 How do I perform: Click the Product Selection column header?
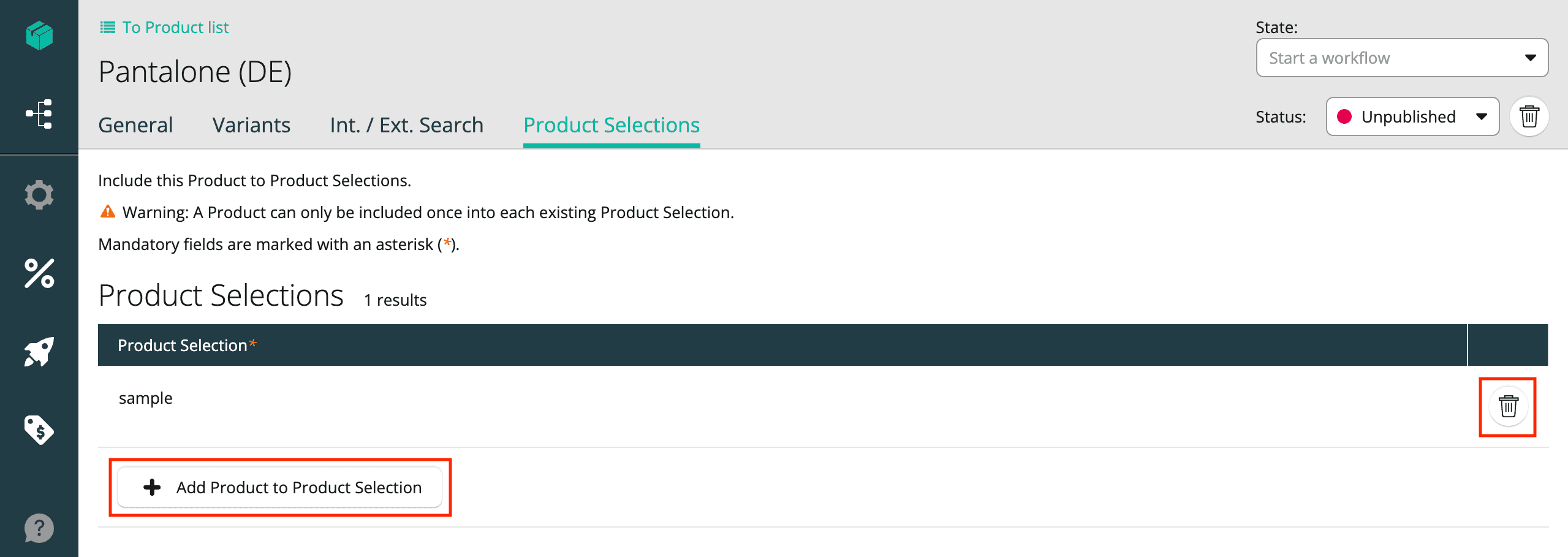coord(183,346)
